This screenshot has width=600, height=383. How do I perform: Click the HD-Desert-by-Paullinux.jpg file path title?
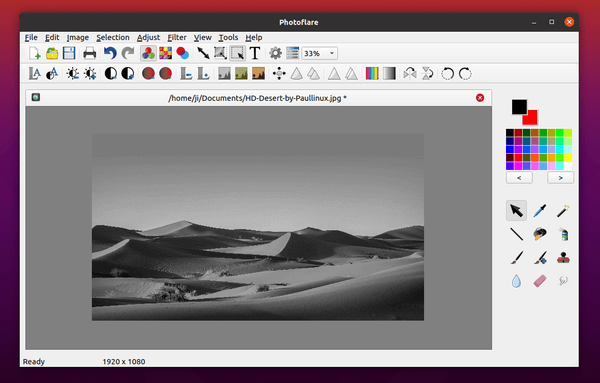[257, 98]
